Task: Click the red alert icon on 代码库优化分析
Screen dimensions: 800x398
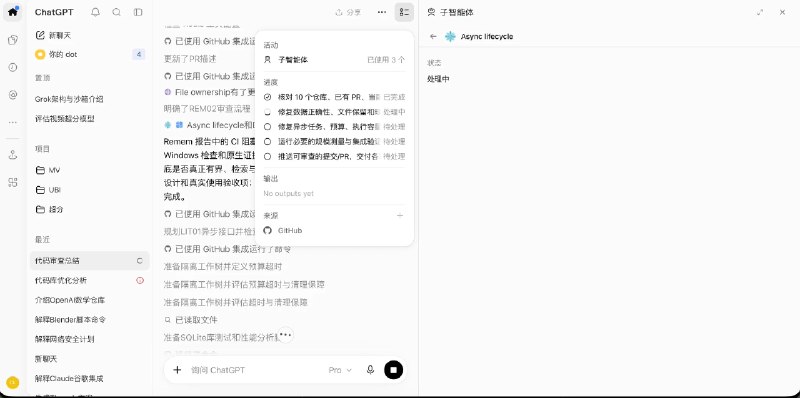Action: 140,280
